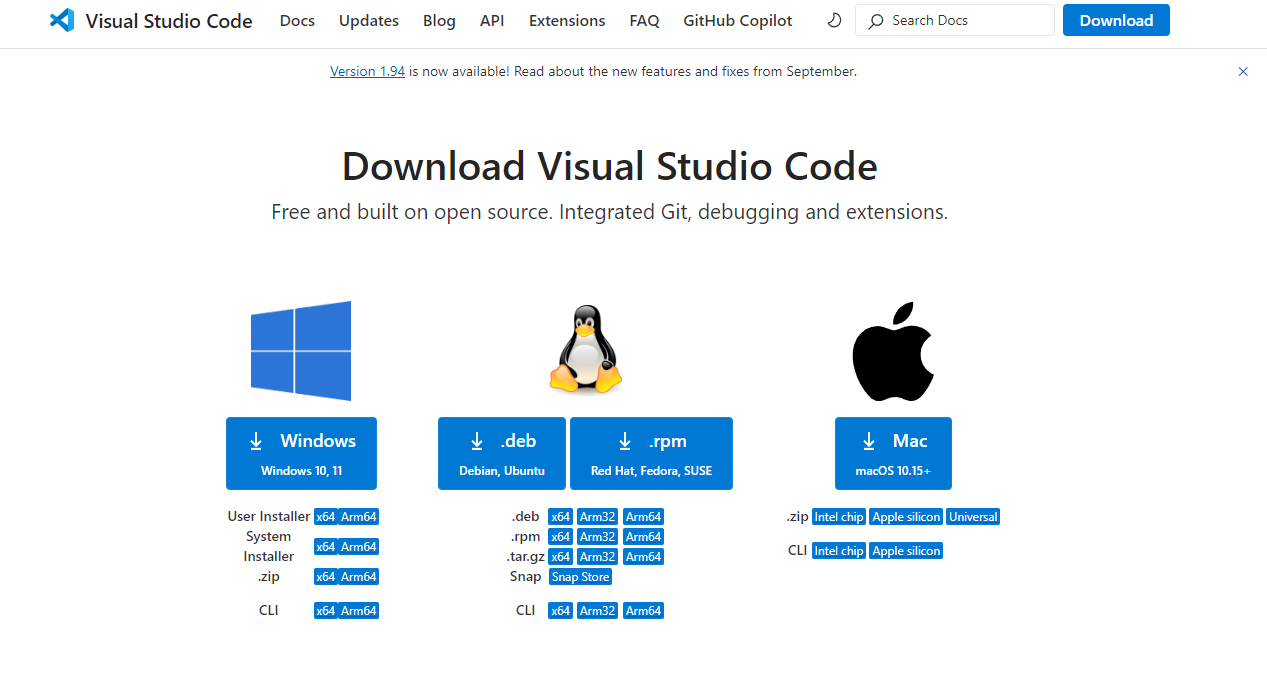Select Mac .zip Universal download

coord(974,517)
